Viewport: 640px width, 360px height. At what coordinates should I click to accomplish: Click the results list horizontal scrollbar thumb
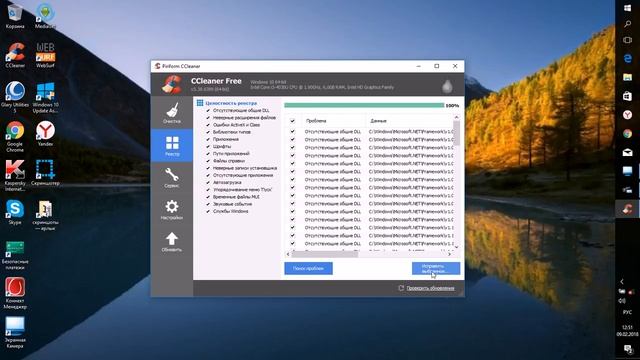[x=325, y=254]
